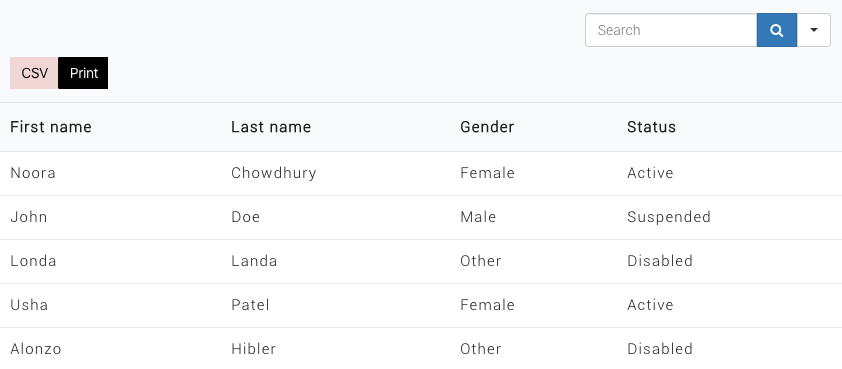
Task: Sort by First name column header
Action: click(51, 127)
